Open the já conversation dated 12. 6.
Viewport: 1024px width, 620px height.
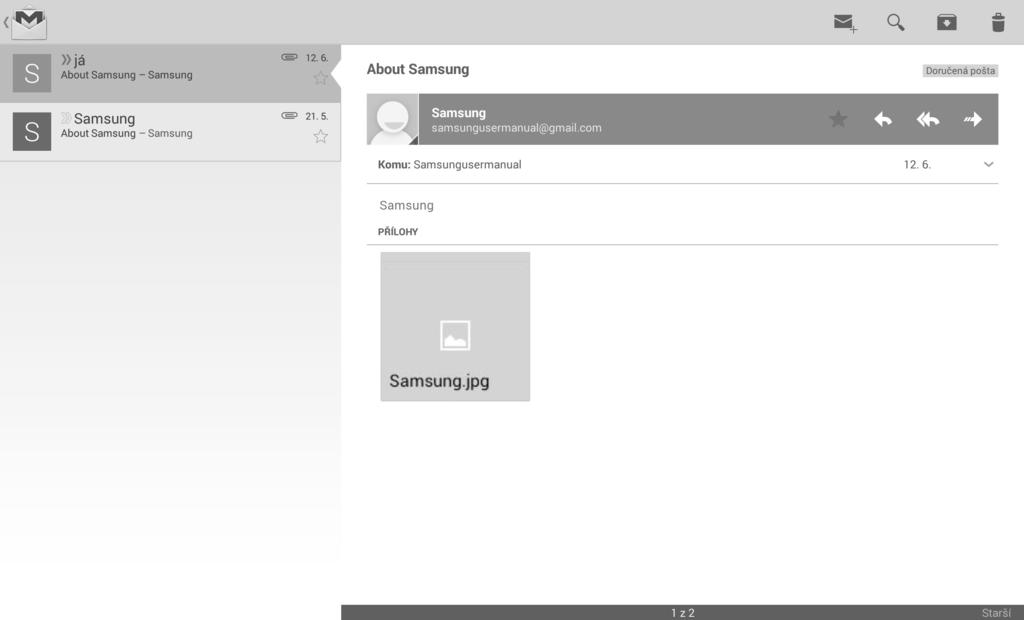(x=170, y=73)
